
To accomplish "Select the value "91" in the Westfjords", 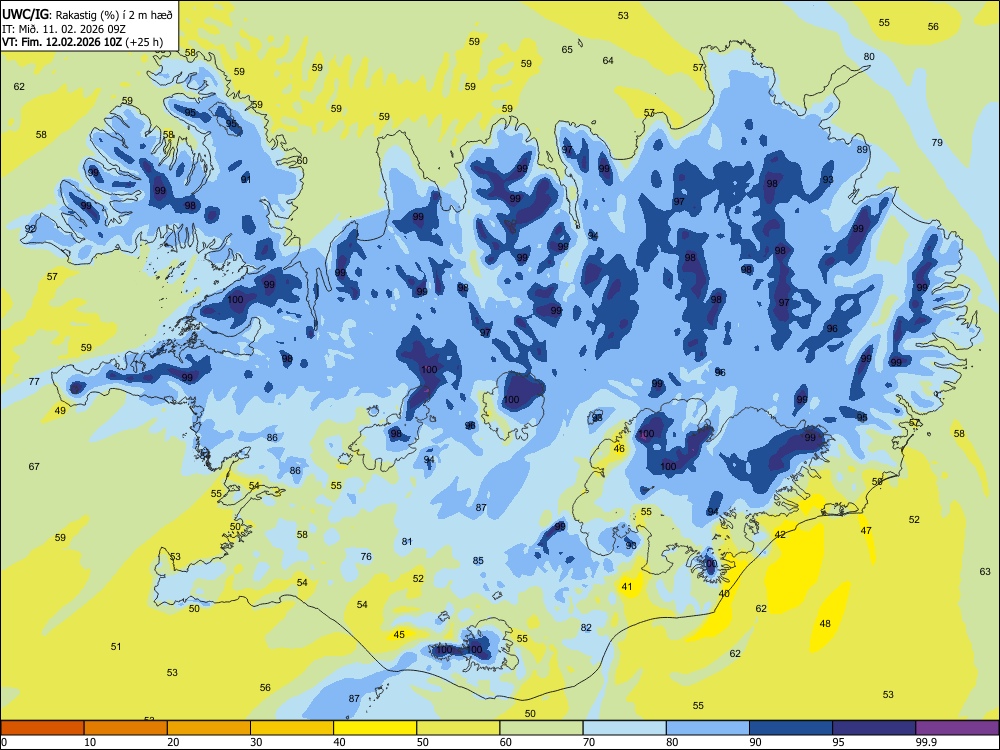I will click(246, 180).
